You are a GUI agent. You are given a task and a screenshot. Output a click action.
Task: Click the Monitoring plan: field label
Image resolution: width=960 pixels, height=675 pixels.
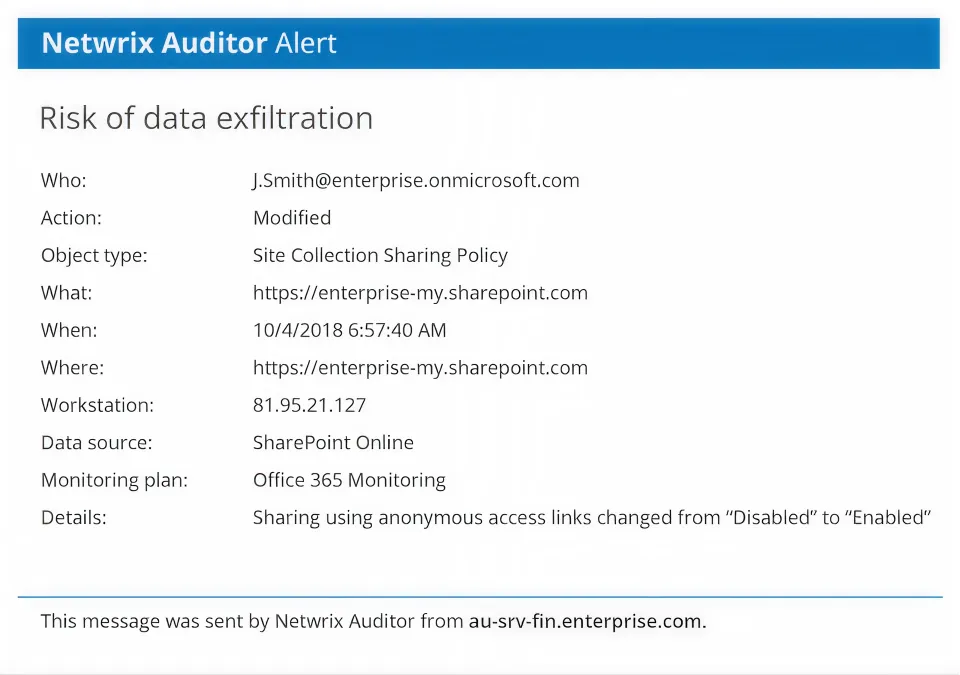(x=114, y=480)
